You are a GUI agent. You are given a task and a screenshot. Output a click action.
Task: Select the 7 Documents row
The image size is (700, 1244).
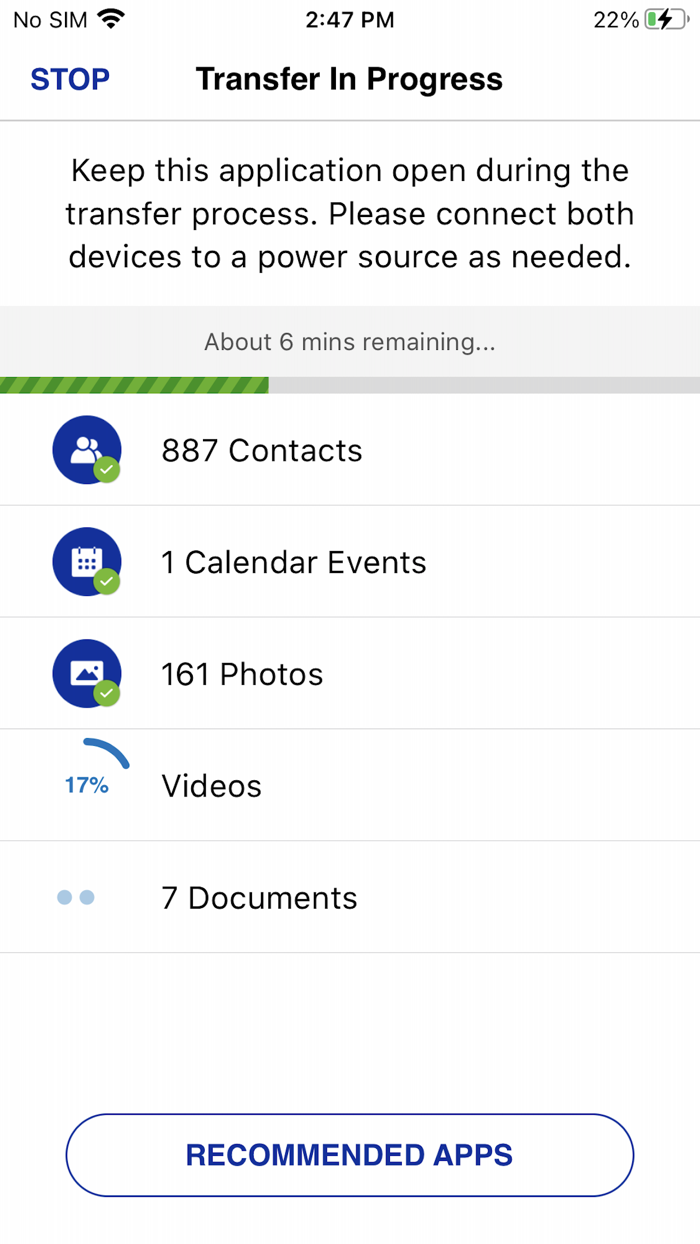click(x=259, y=899)
